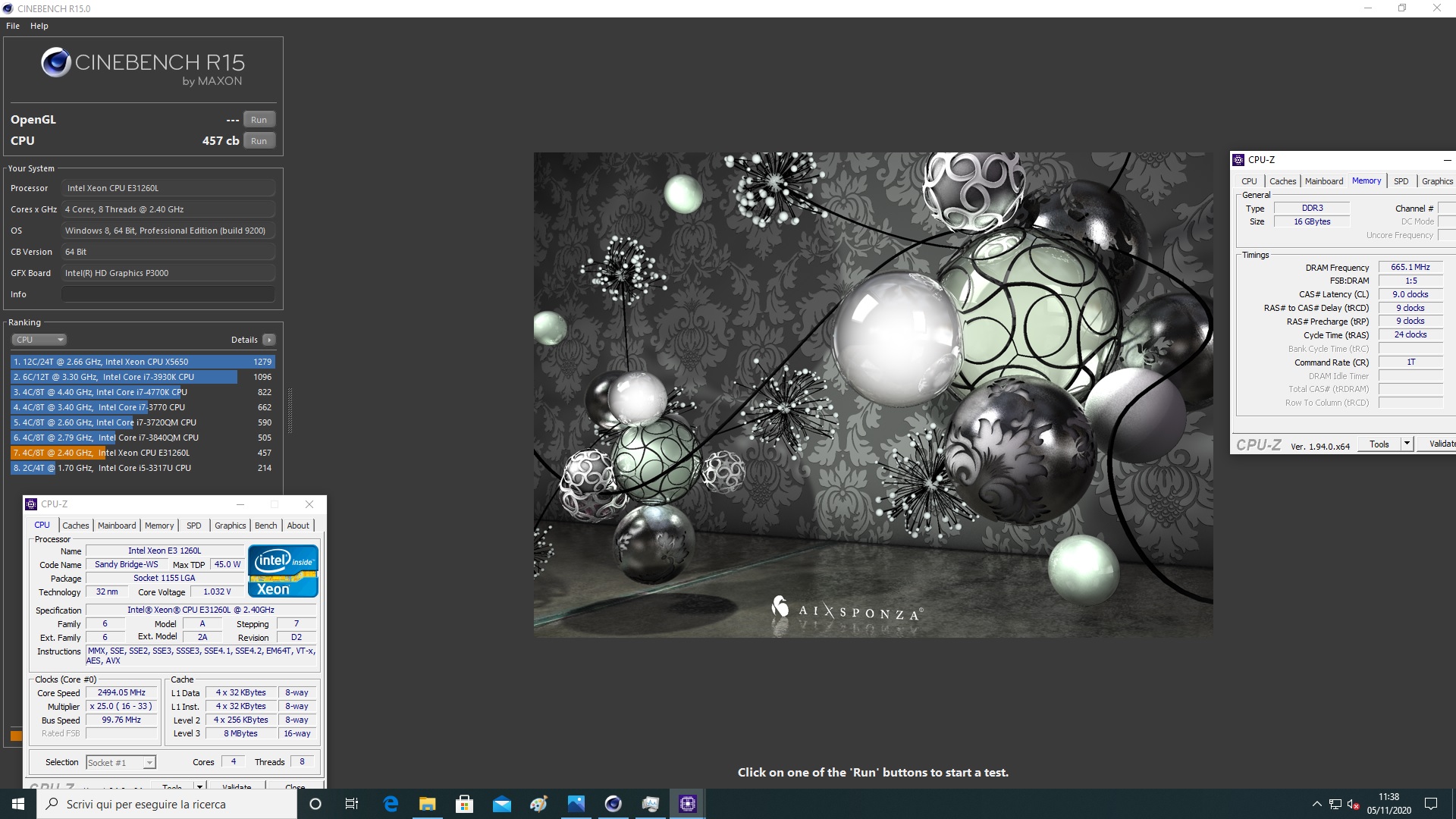This screenshot has height=819, width=1456.
Task: Select the Core i5-3317U ranking entry
Action: (x=143, y=468)
